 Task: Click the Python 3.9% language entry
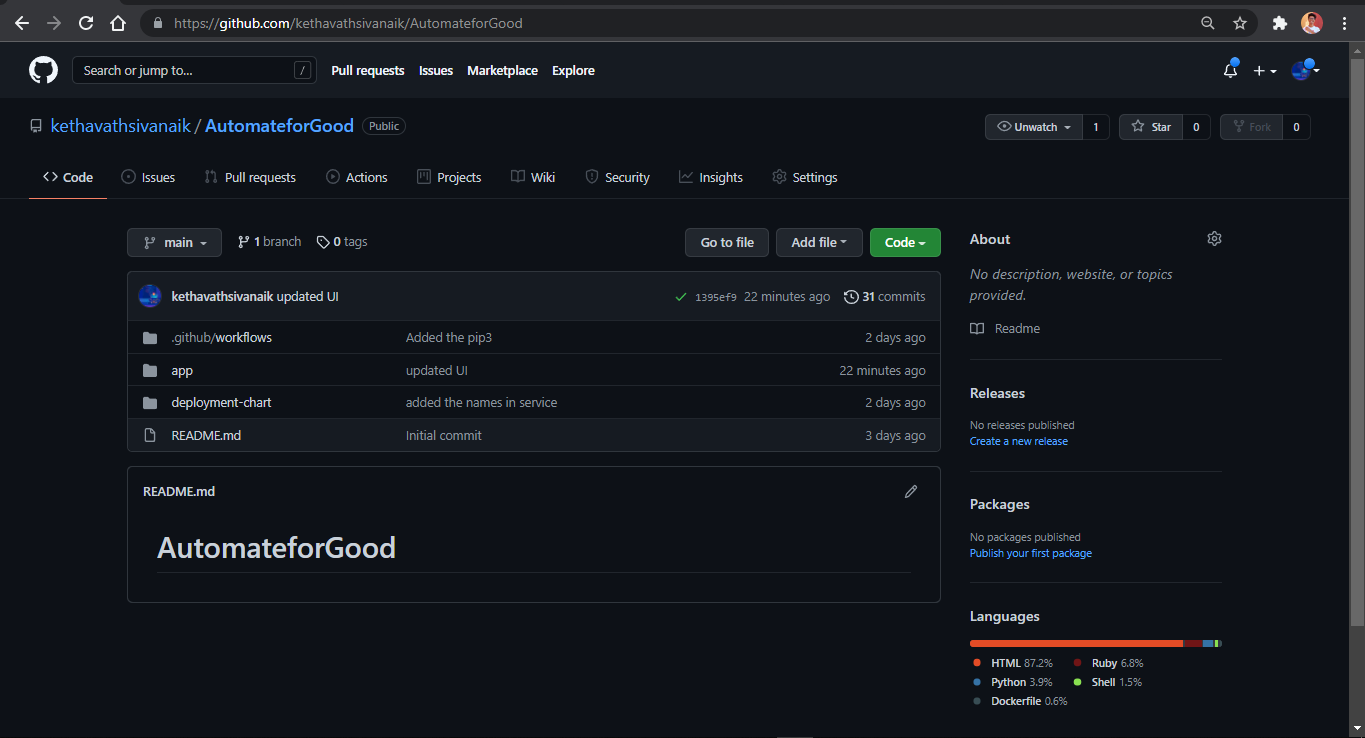coord(1012,682)
